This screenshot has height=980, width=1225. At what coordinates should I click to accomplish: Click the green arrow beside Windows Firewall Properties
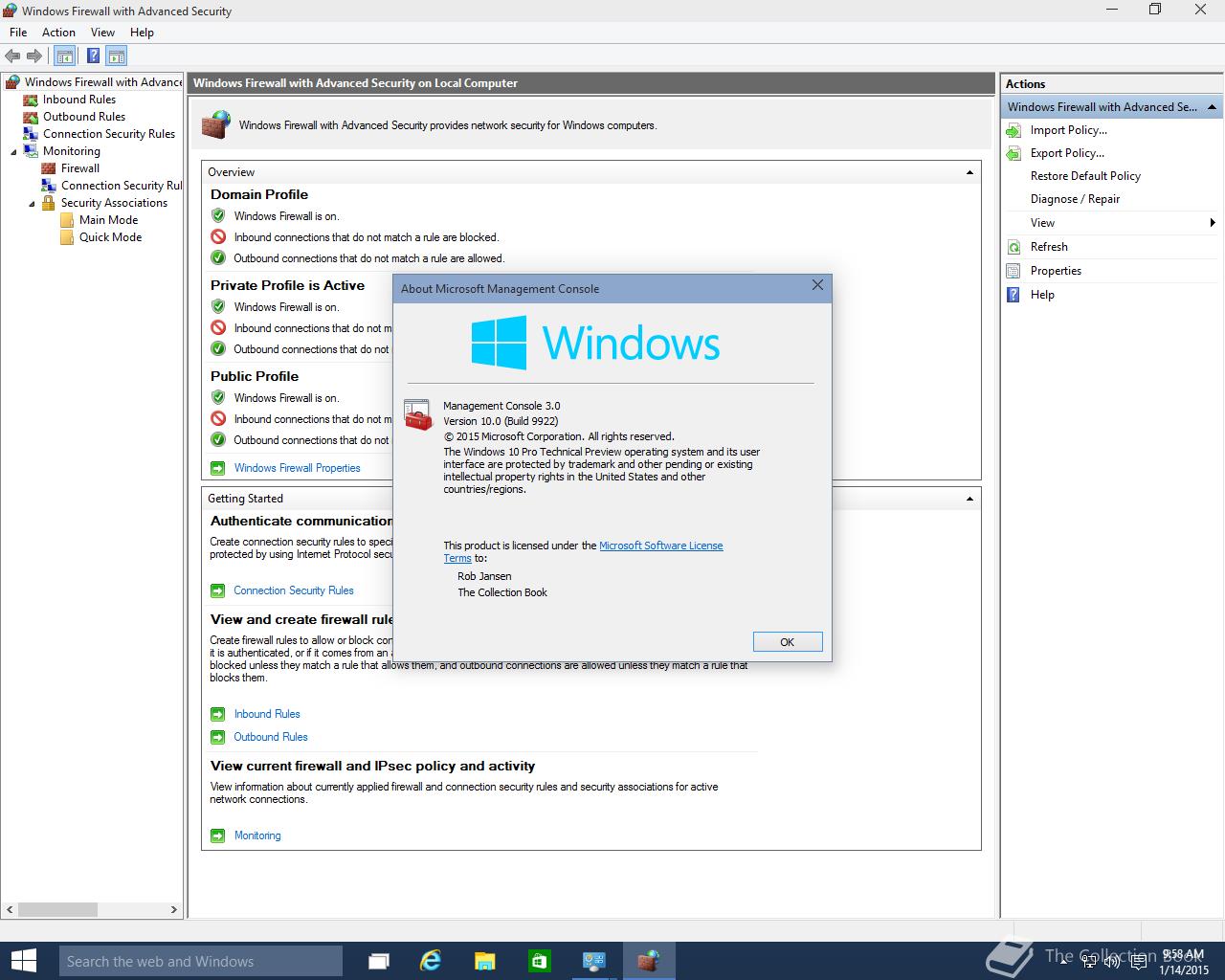(217, 468)
